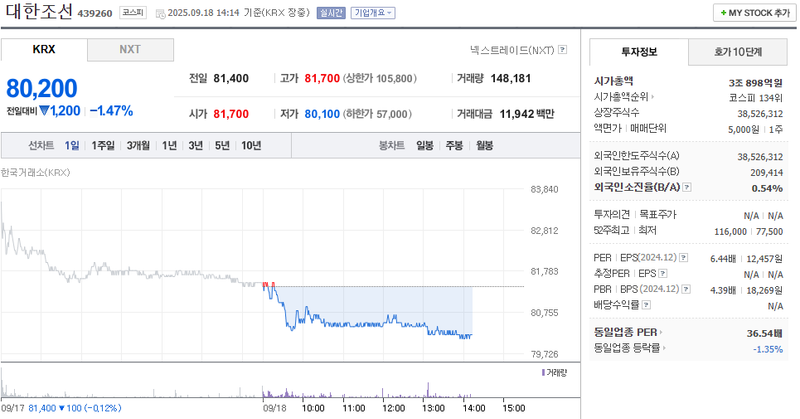Select the 3개월 chart period
Viewport: 800px width, 419px height.
coord(138,145)
